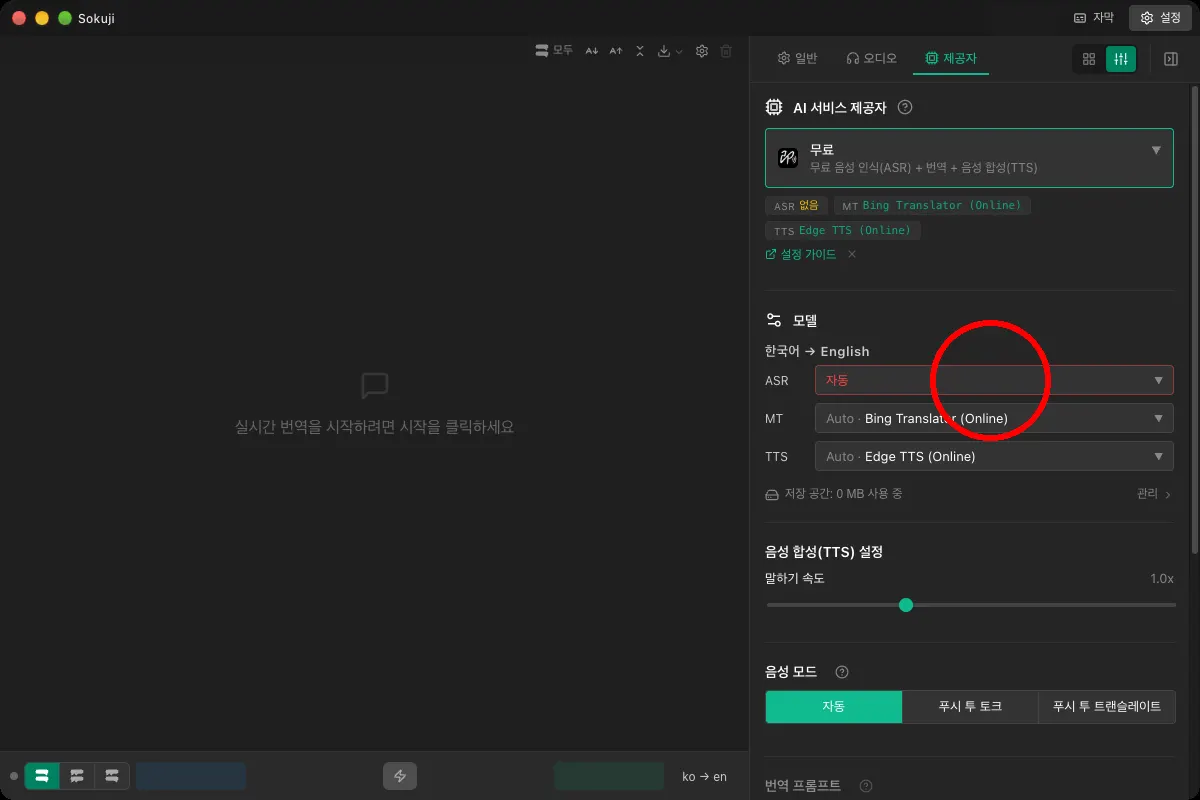Dismiss the 설정 가이드 with the x icon
Image resolution: width=1200 pixels, height=800 pixels.
(x=852, y=254)
